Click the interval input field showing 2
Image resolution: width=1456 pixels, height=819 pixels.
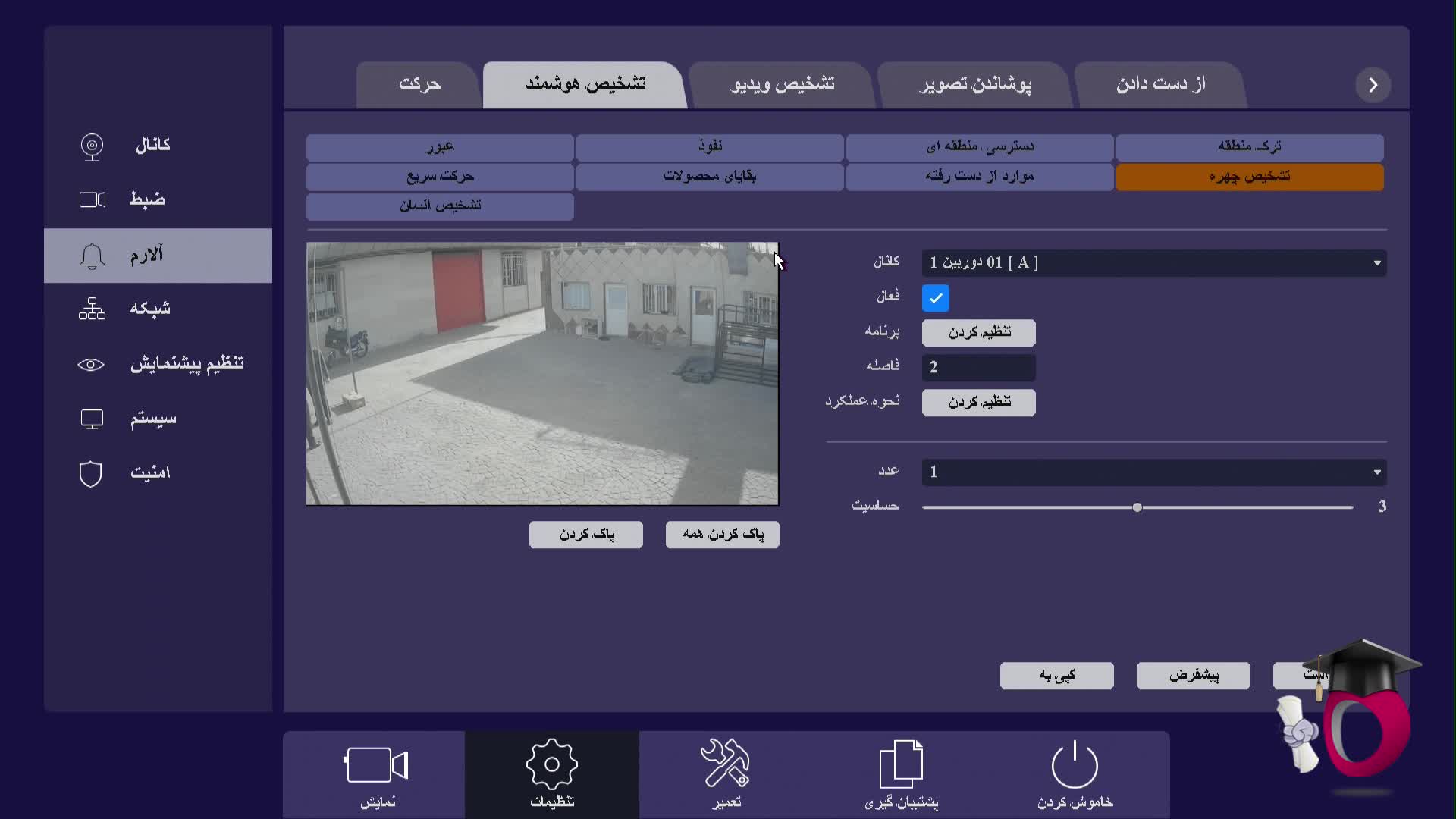pos(978,368)
